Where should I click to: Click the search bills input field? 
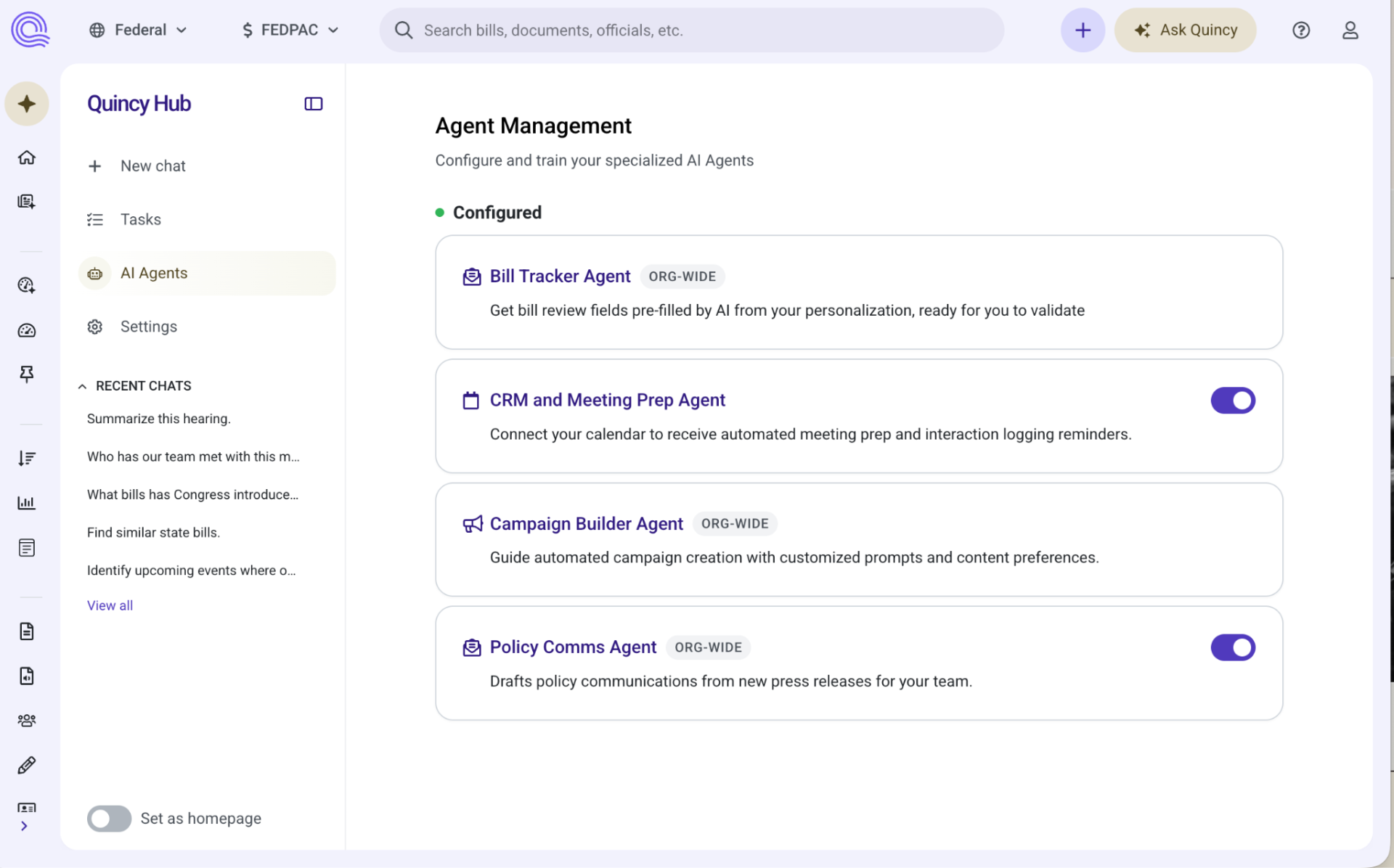coord(691,30)
